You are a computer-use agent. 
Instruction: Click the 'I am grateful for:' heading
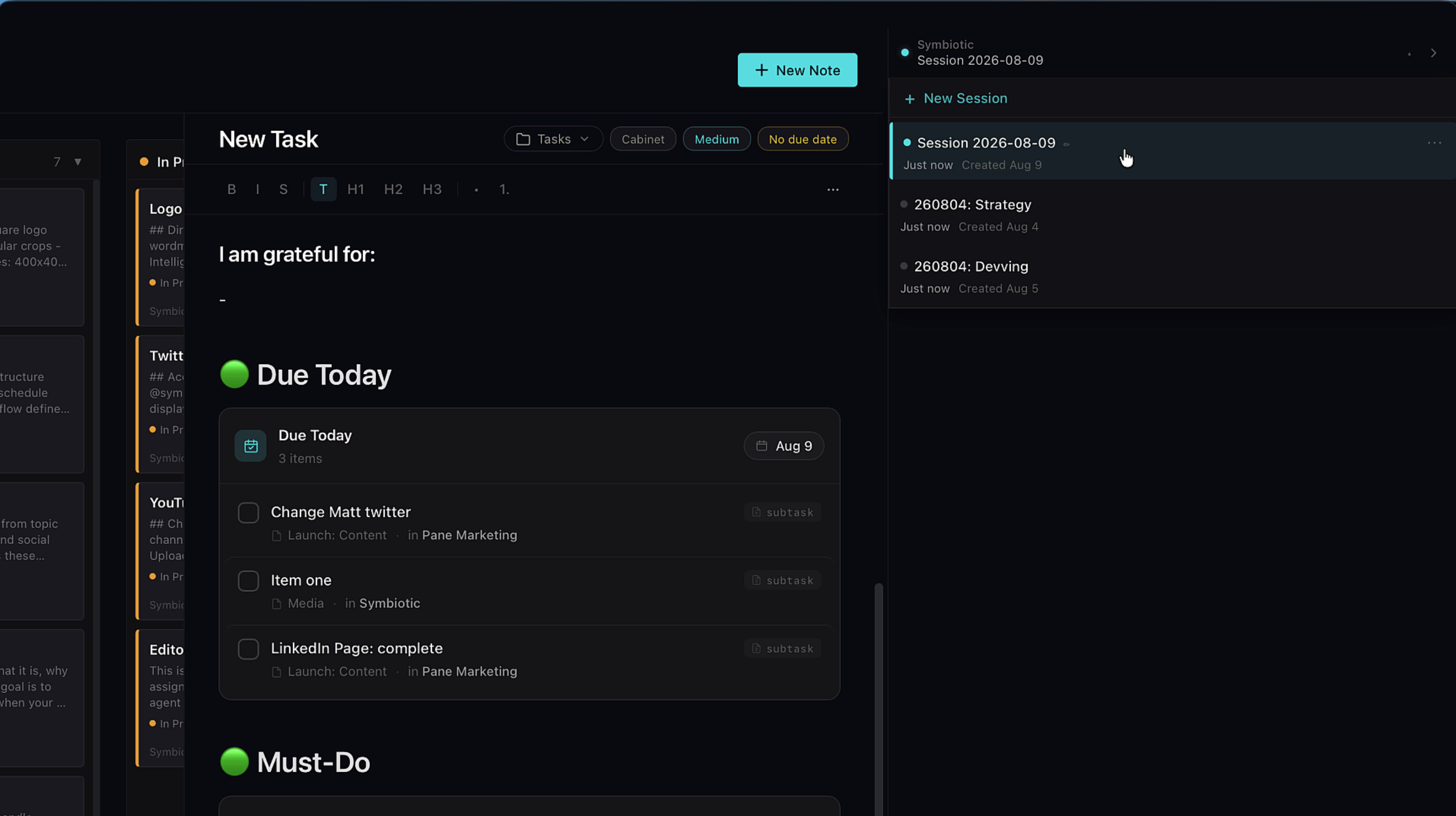[x=297, y=254]
